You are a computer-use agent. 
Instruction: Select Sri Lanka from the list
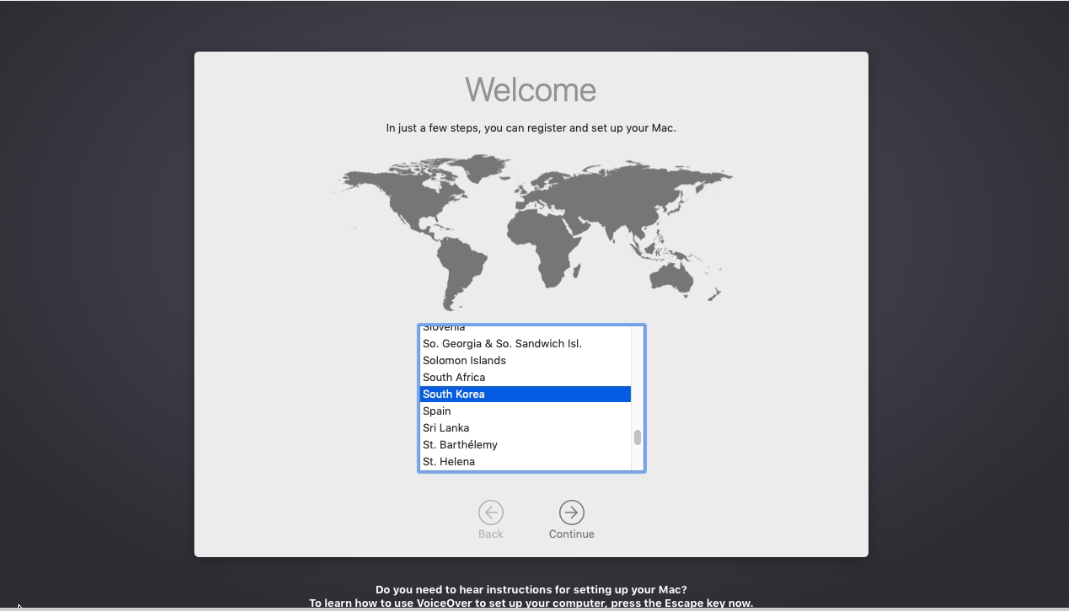[525, 428]
